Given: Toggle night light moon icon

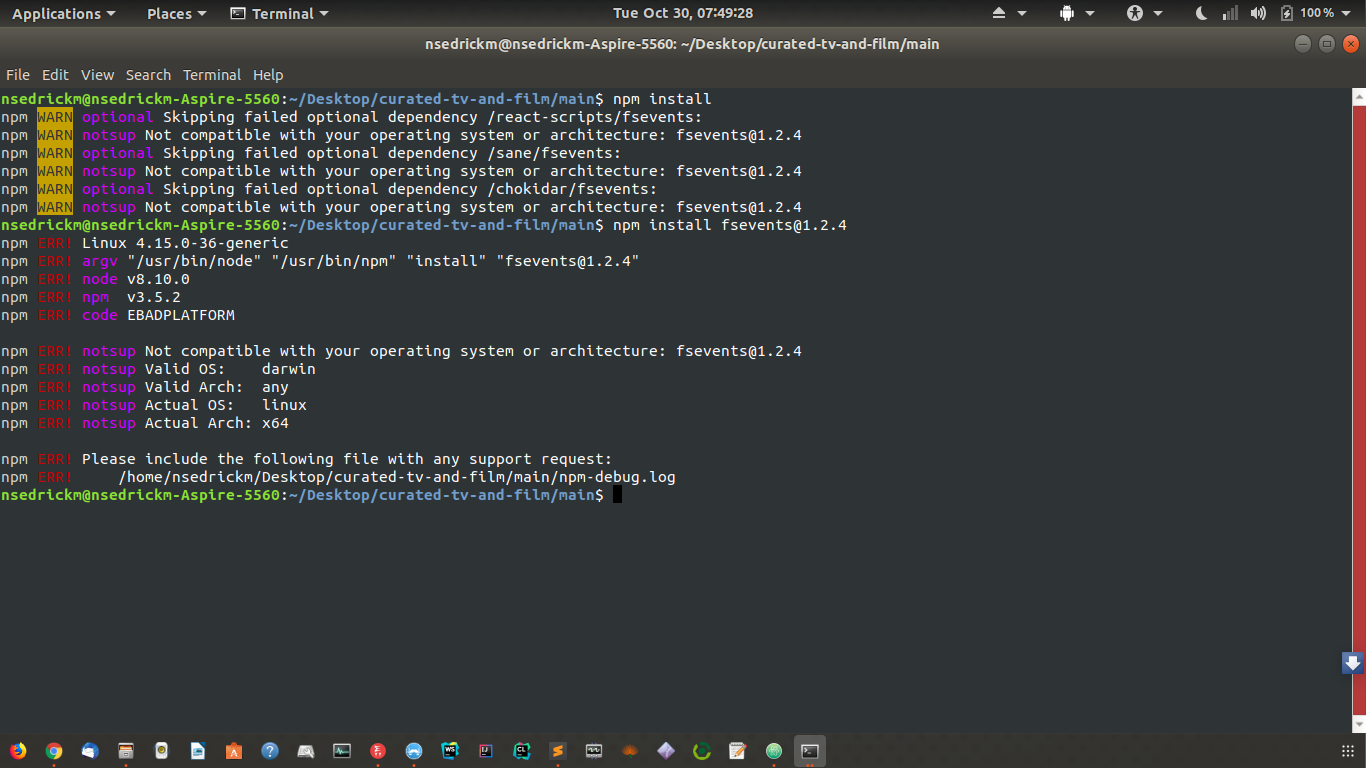Looking at the screenshot, I should pyautogui.click(x=1202, y=13).
